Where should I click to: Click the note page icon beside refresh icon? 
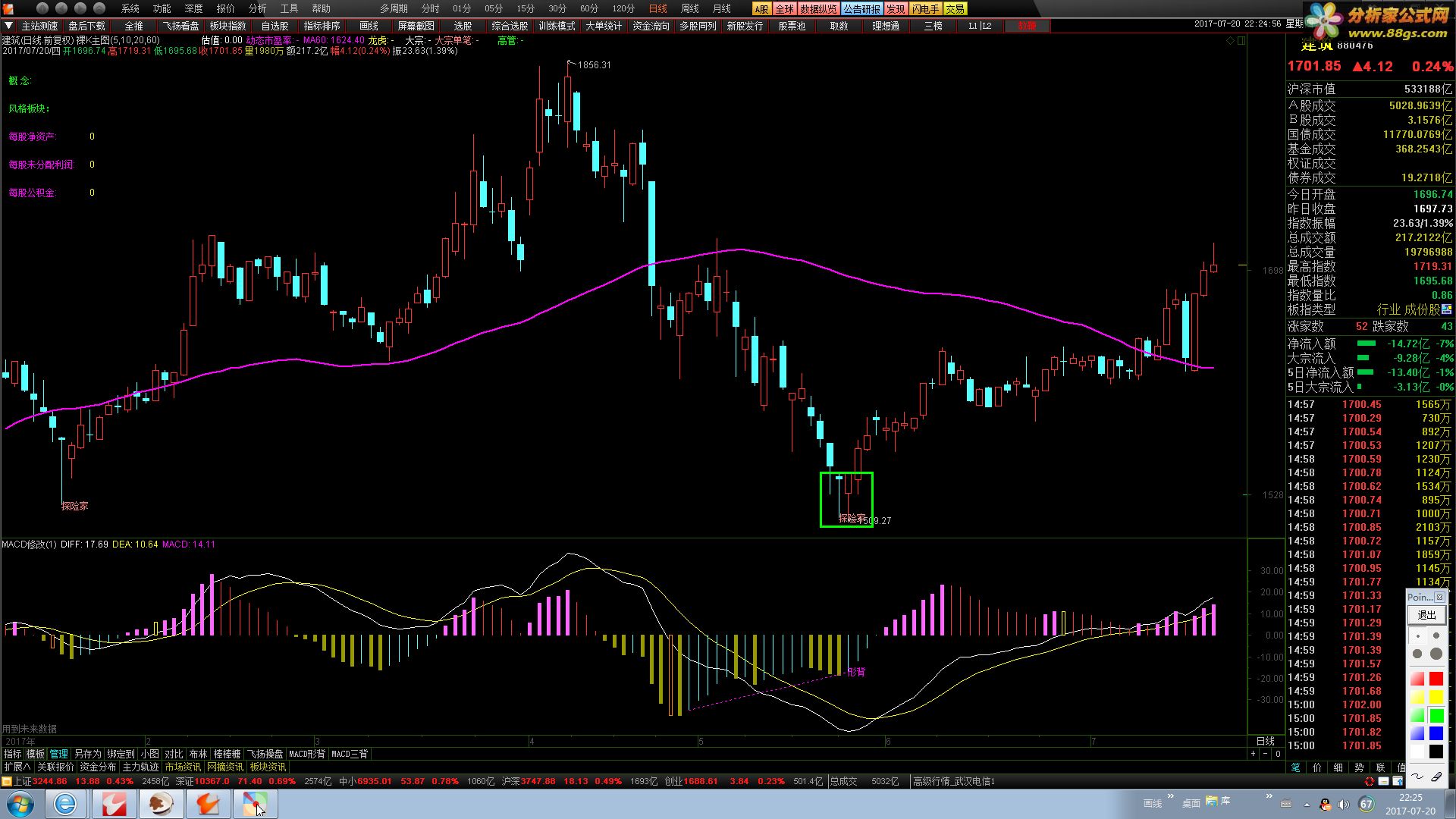tap(1383, 781)
